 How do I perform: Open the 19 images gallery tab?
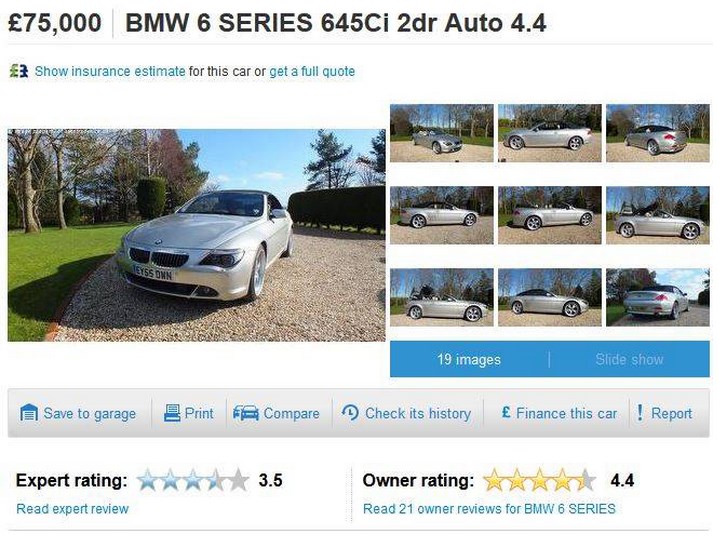point(469,359)
